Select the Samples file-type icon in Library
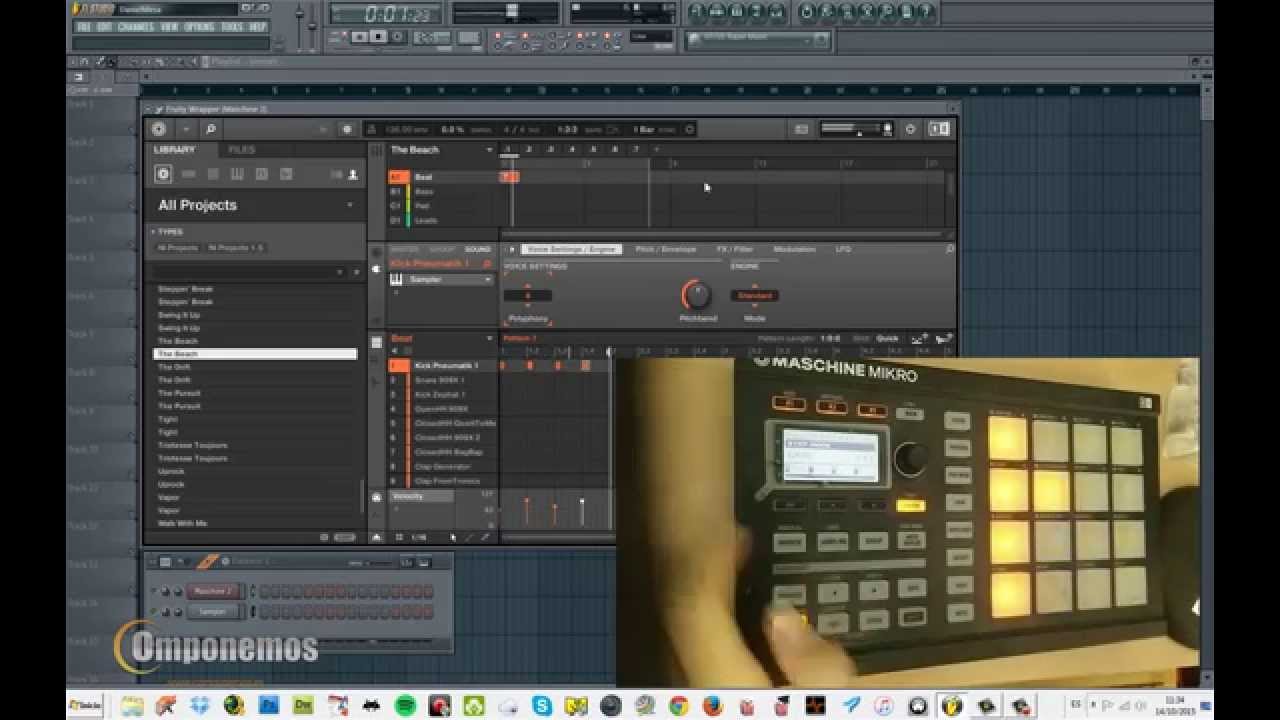This screenshot has width=1280, height=720. tap(286, 174)
